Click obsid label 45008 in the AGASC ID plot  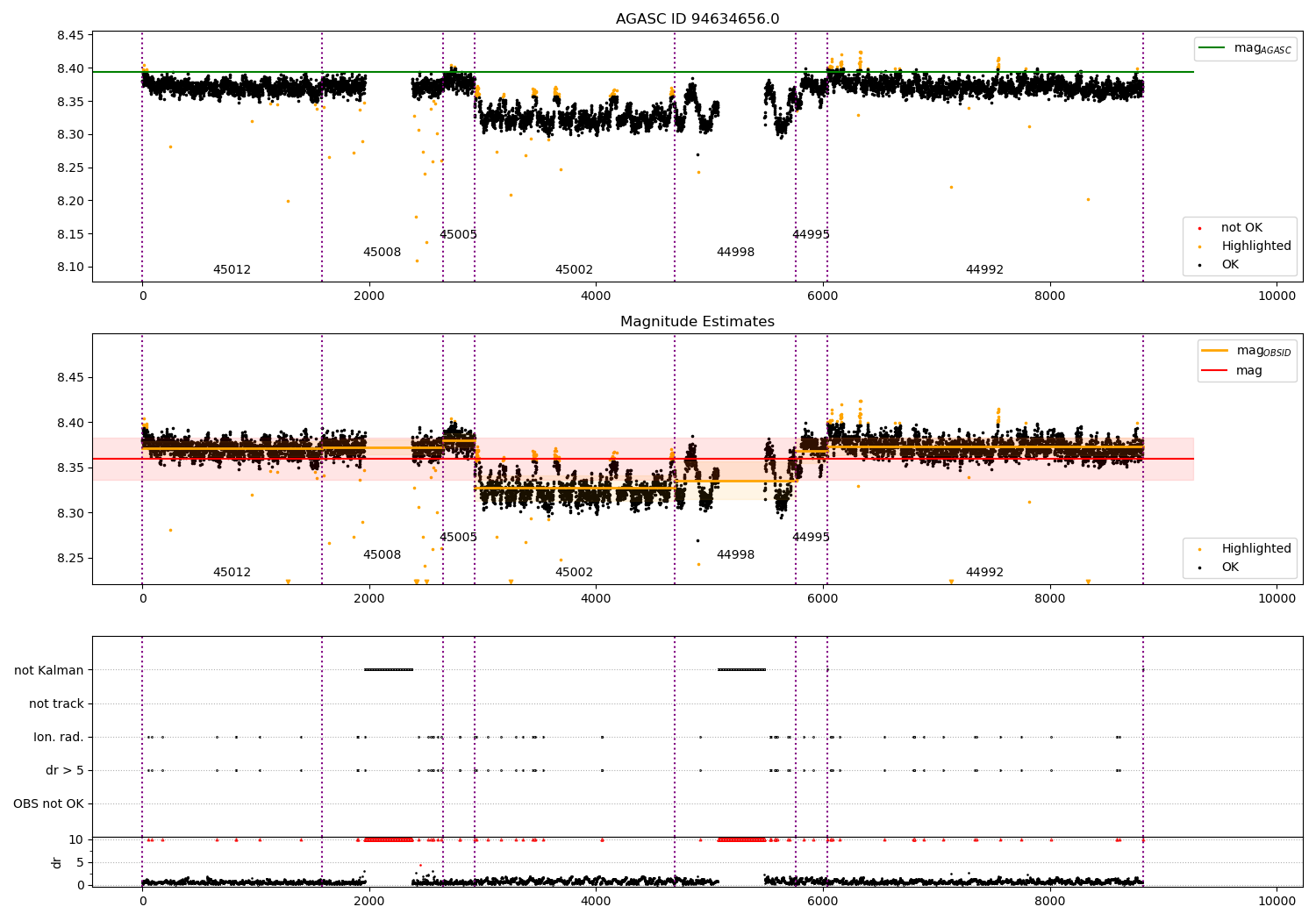pos(382,253)
